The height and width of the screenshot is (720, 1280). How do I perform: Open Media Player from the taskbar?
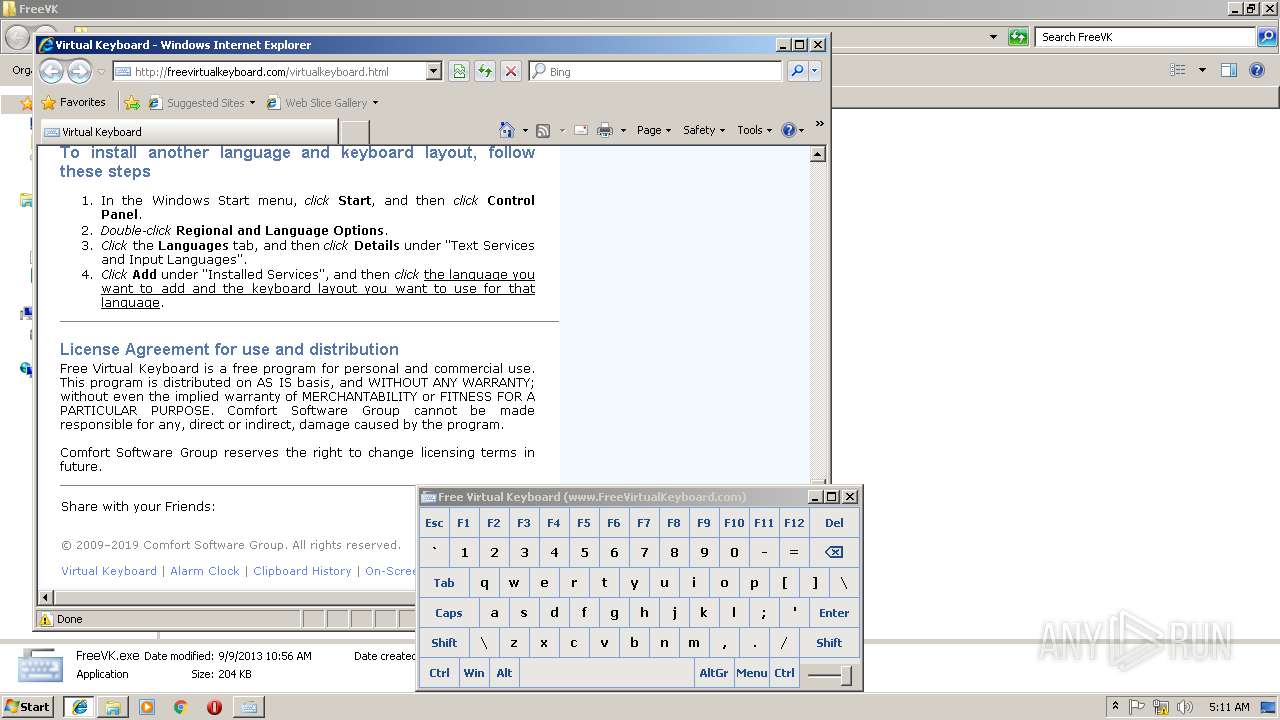pos(147,707)
